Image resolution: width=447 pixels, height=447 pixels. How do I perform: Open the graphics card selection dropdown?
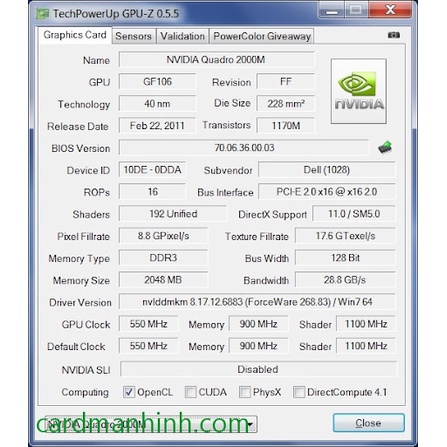(x=151, y=424)
